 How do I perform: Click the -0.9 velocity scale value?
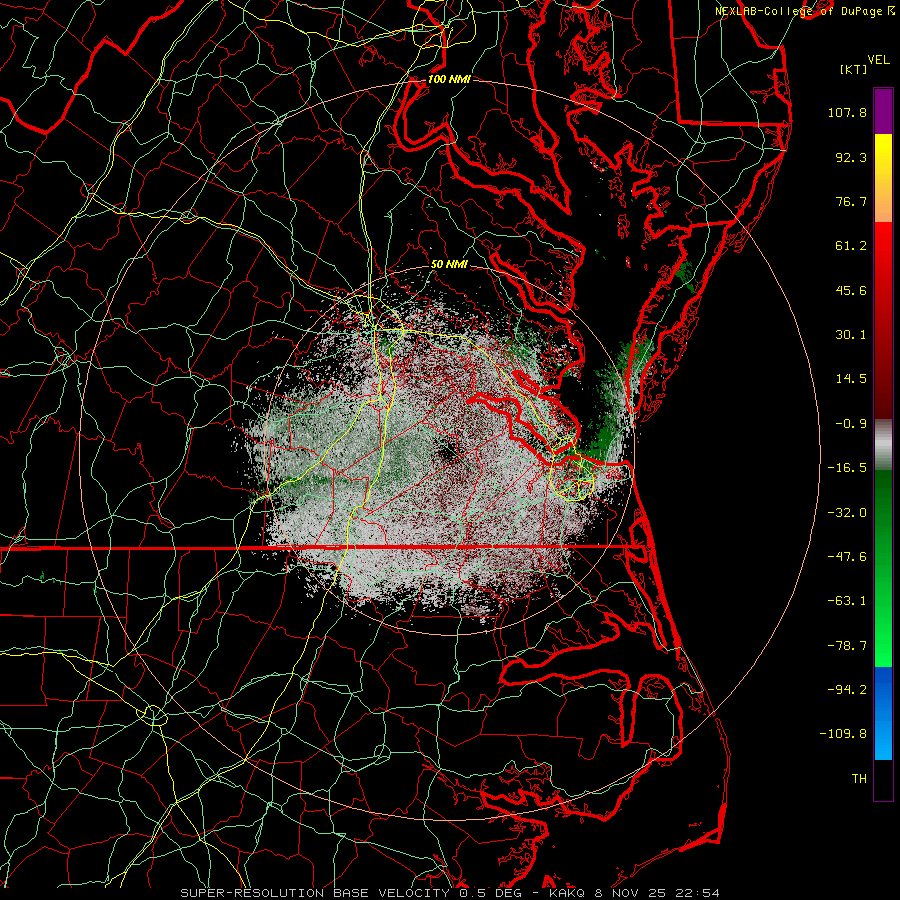[x=851, y=424]
